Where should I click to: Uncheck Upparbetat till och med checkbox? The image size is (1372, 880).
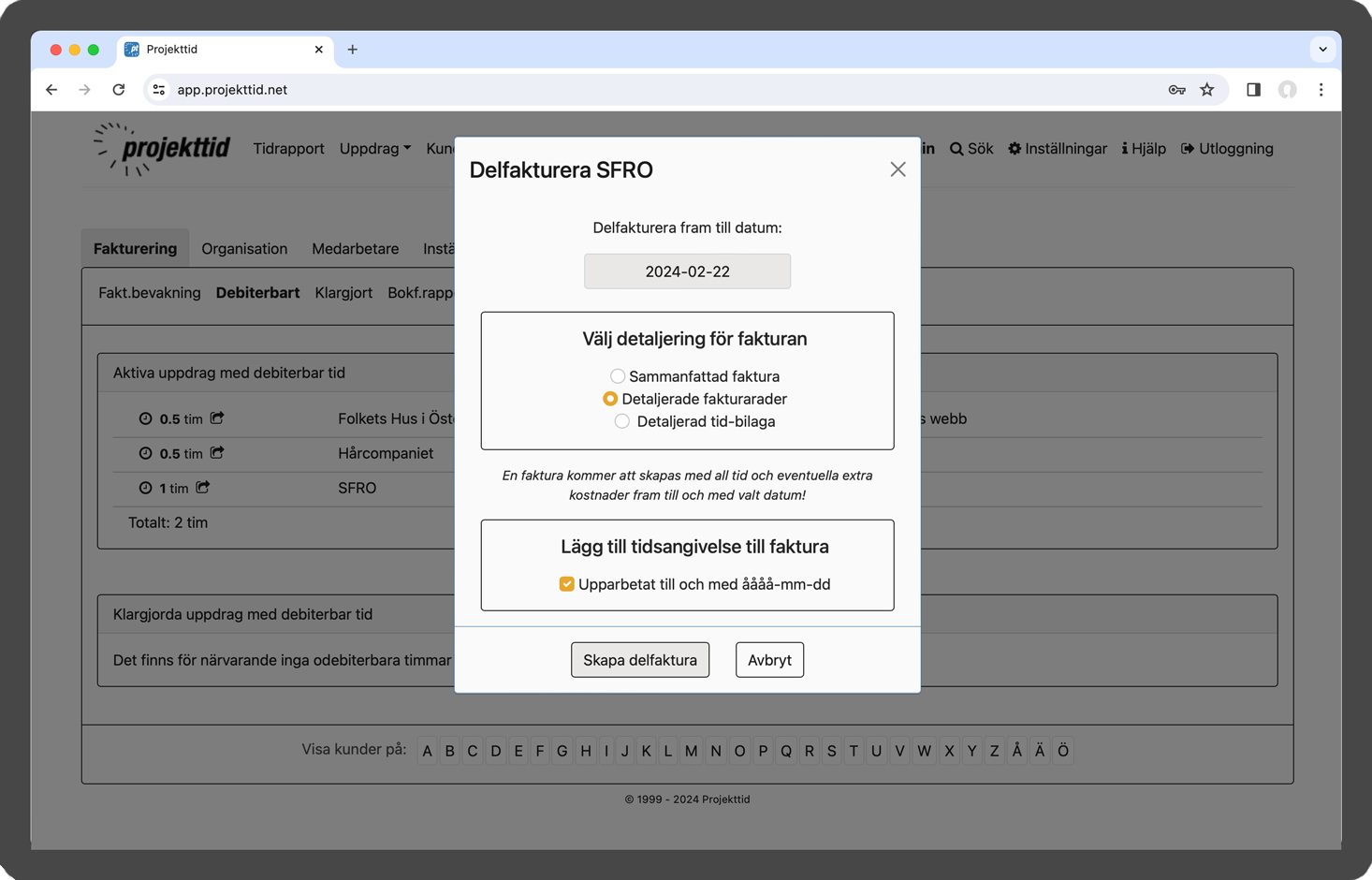(567, 584)
